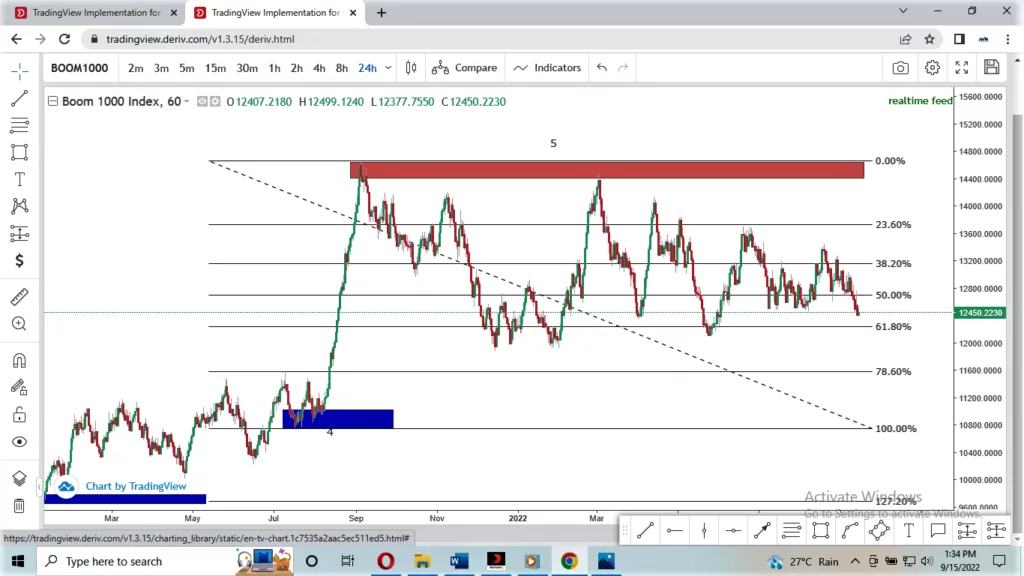Screen dimensions: 1024x576
Task: Pick rectangle from favorites toolbar
Action: [x=821, y=531]
